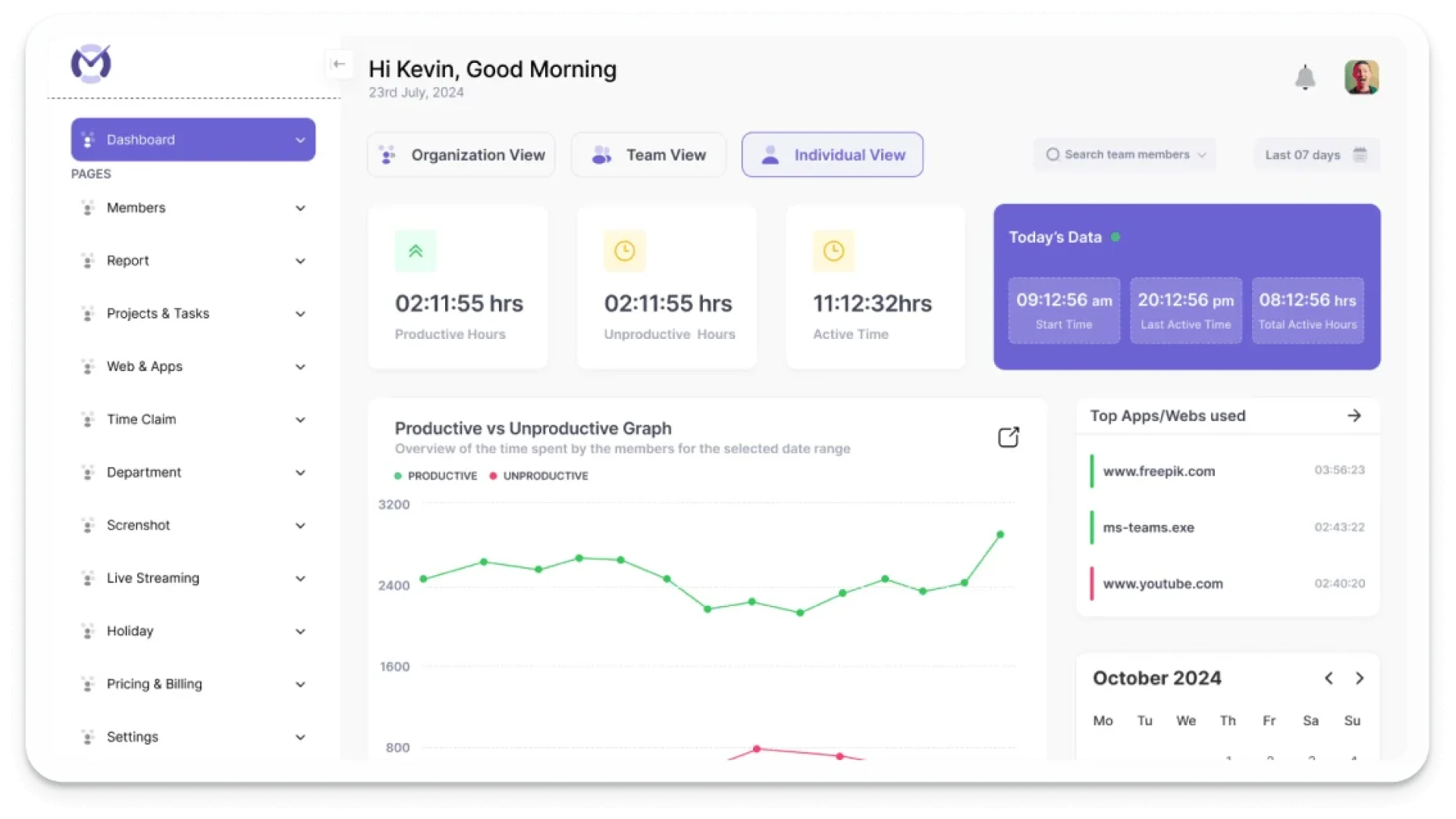Image resolution: width=1456 pixels, height=819 pixels.
Task: Open Search team members dropdown
Action: pos(1125,155)
